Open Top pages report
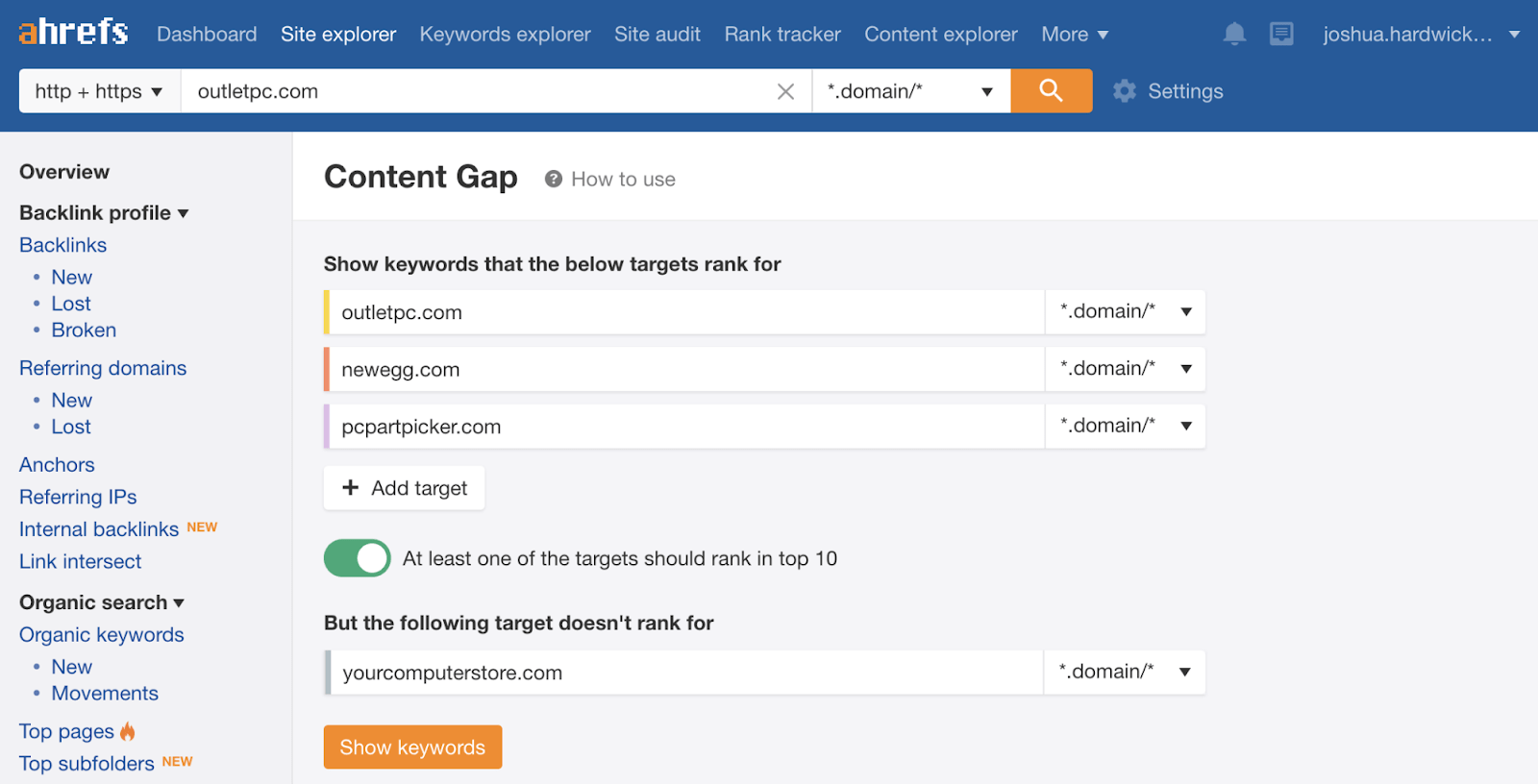The width and height of the screenshot is (1538, 784). [x=66, y=732]
